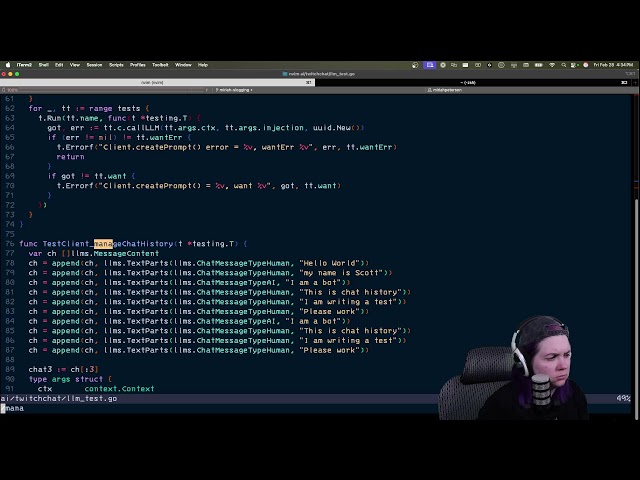Click tt.wantErr at end of line 66
The image size is (640, 480).
(369, 147)
